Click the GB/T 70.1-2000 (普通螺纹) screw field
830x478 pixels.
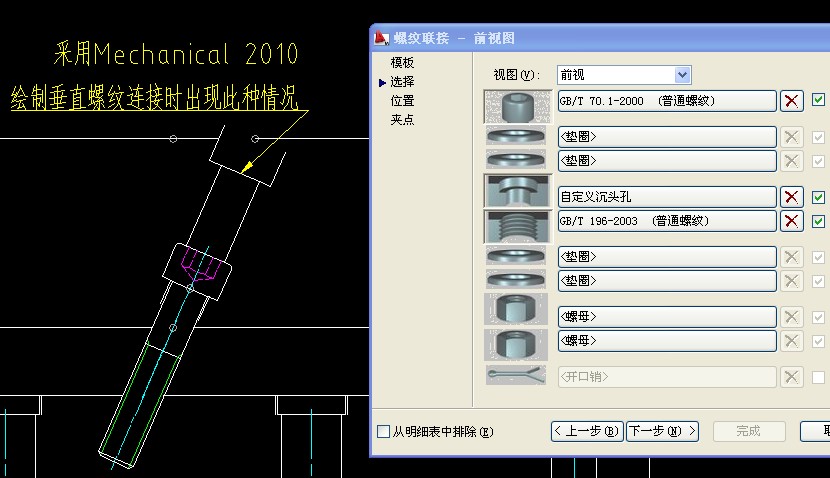pyautogui.click(x=667, y=101)
